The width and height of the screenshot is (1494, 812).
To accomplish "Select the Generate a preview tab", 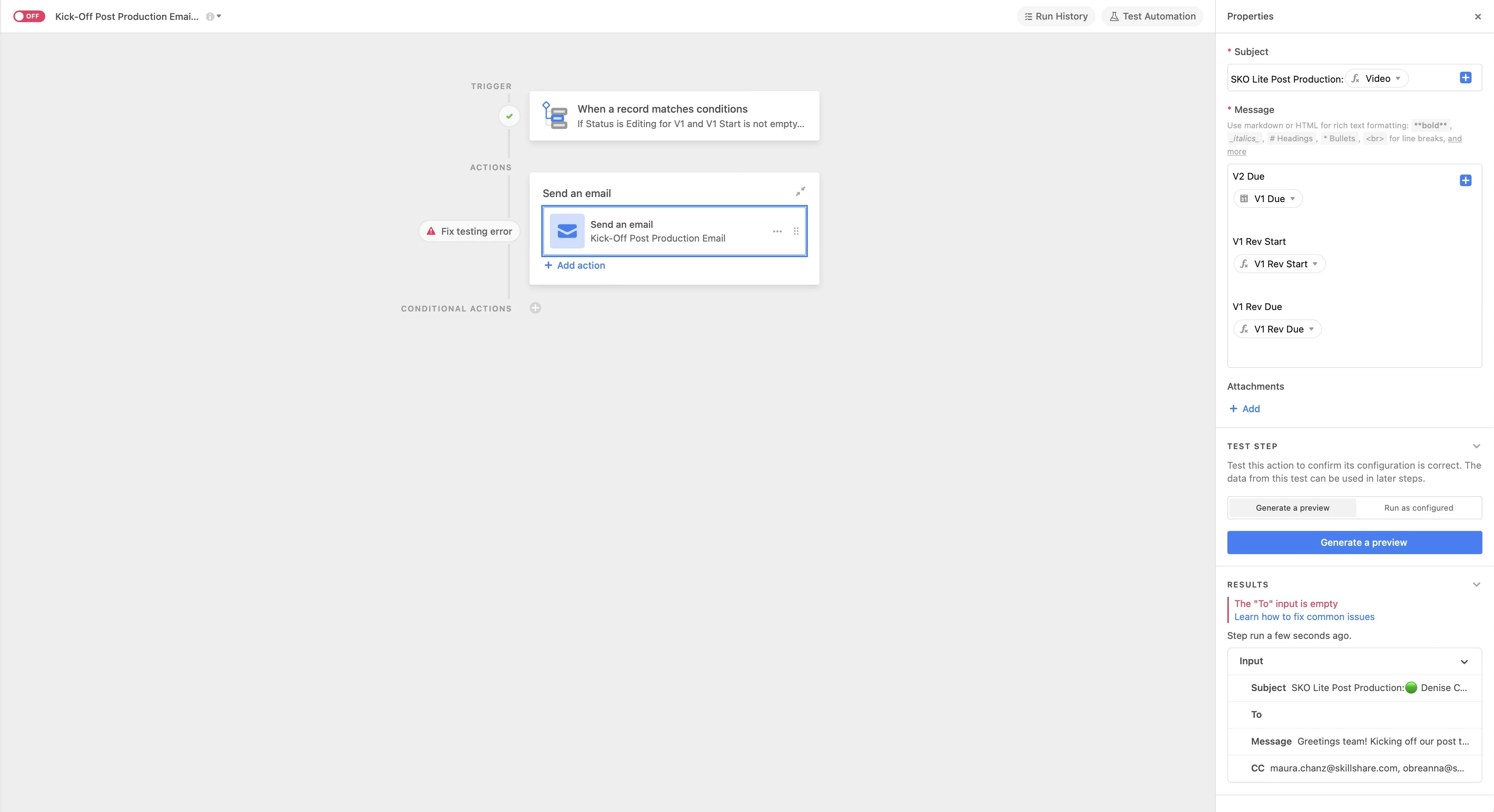I will [x=1292, y=507].
